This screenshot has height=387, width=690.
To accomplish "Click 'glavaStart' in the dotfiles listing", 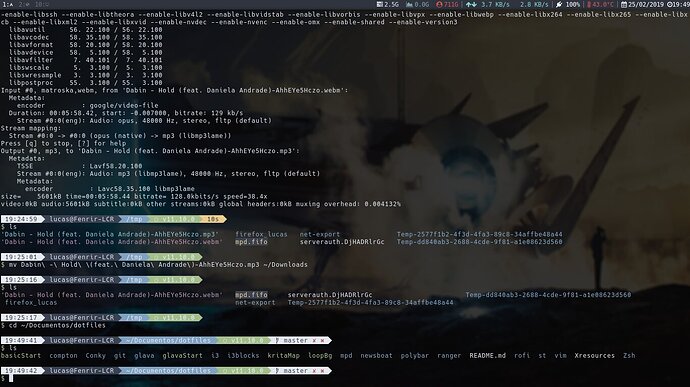I will click(183, 356).
